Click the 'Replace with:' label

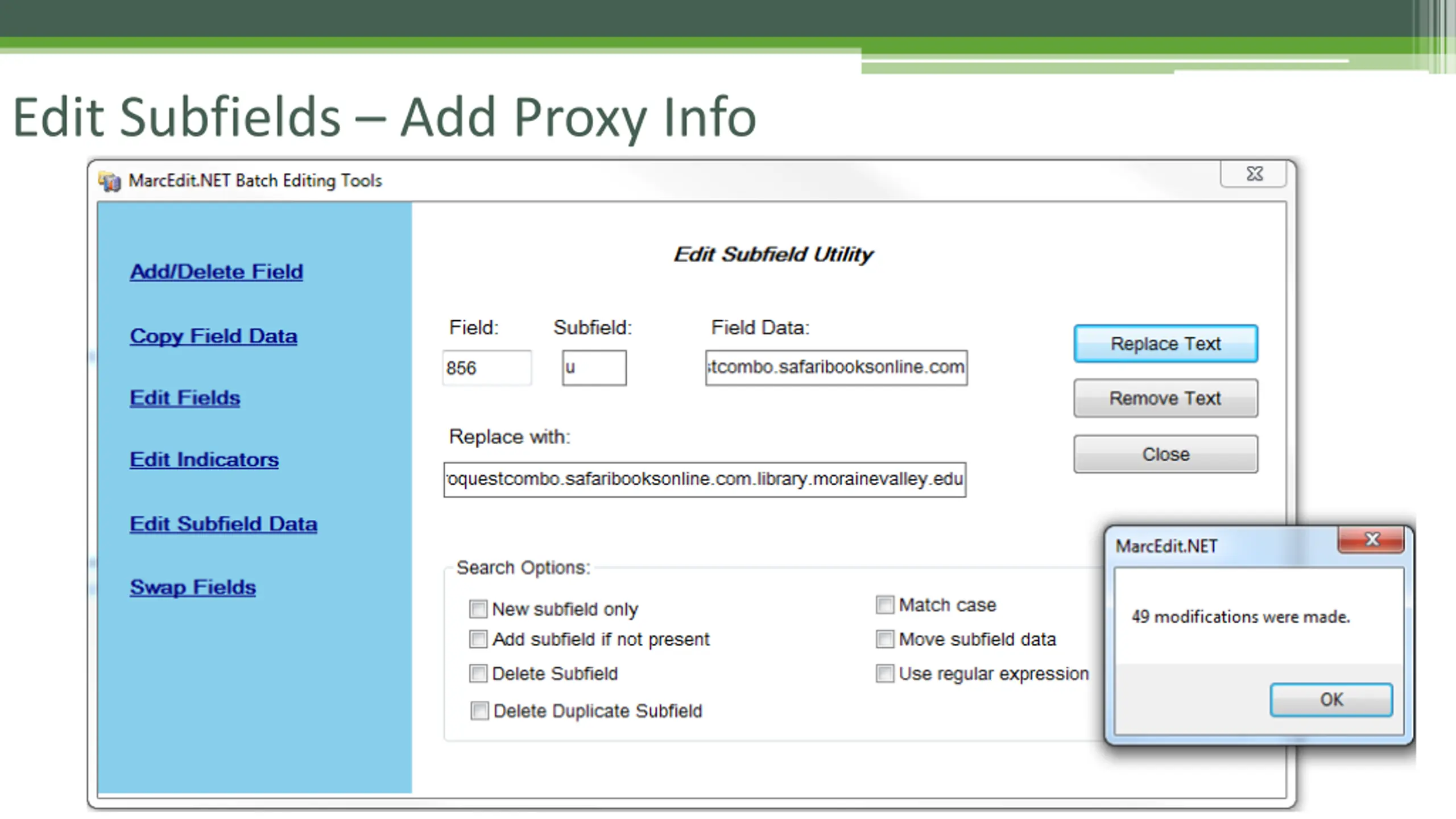pos(510,437)
